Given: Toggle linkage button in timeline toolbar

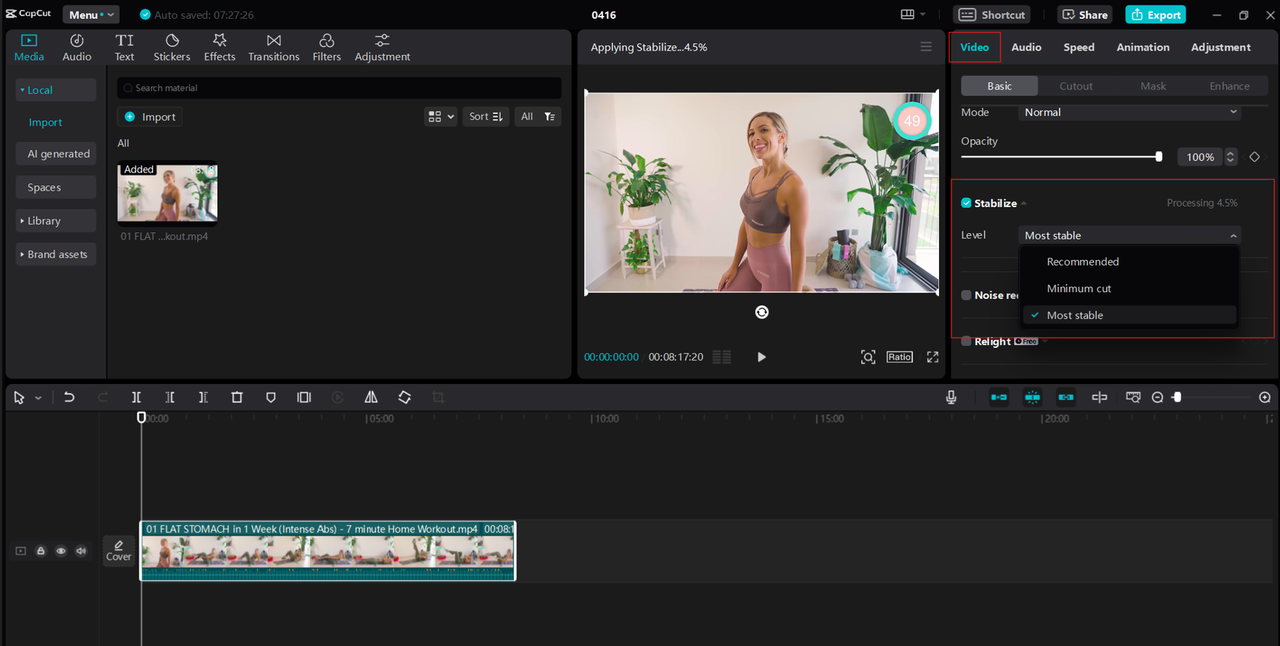Looking at the screenshot, I should click(1066, 397).
